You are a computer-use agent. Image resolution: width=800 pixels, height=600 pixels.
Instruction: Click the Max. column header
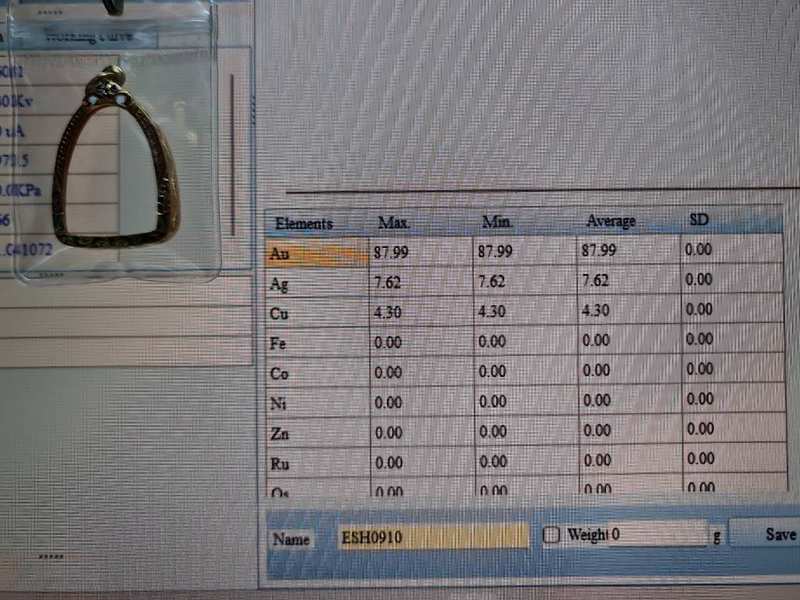[x=394, y=221]
